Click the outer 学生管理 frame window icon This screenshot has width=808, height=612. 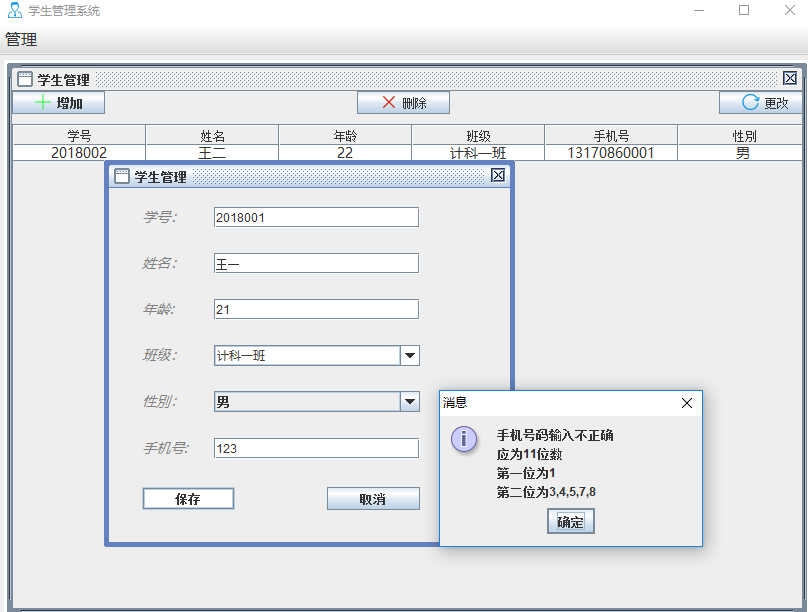(25, 79)
